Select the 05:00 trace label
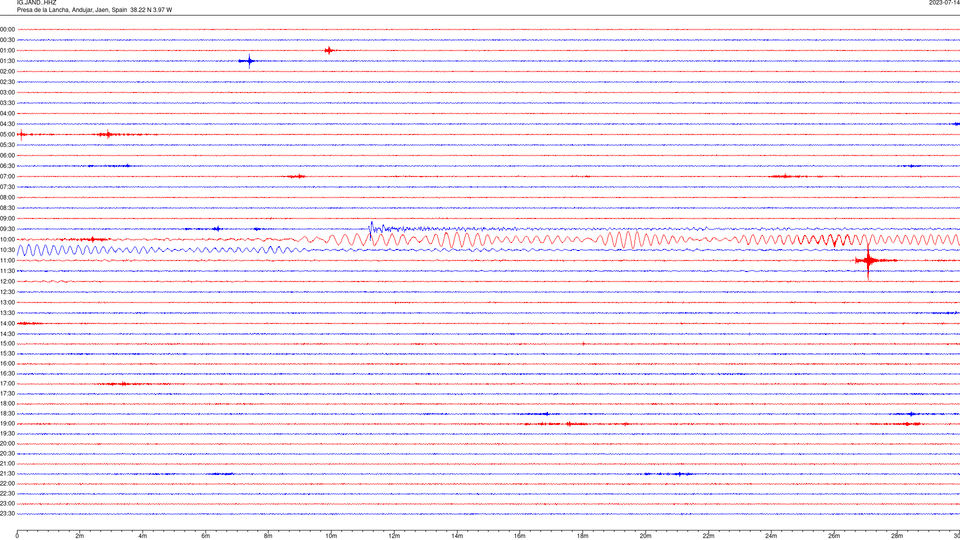Viewport: 960px width, 540px height. [x=7, y=134]
